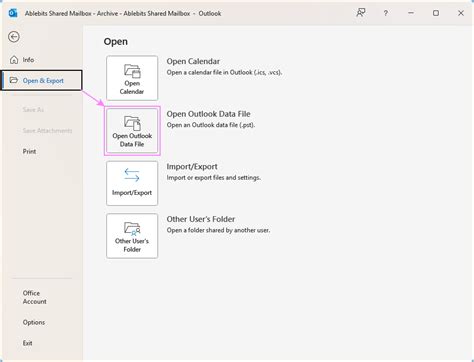Open Help with the question mark icon
This screenshot has height=362, width=474.
(386, 13)
